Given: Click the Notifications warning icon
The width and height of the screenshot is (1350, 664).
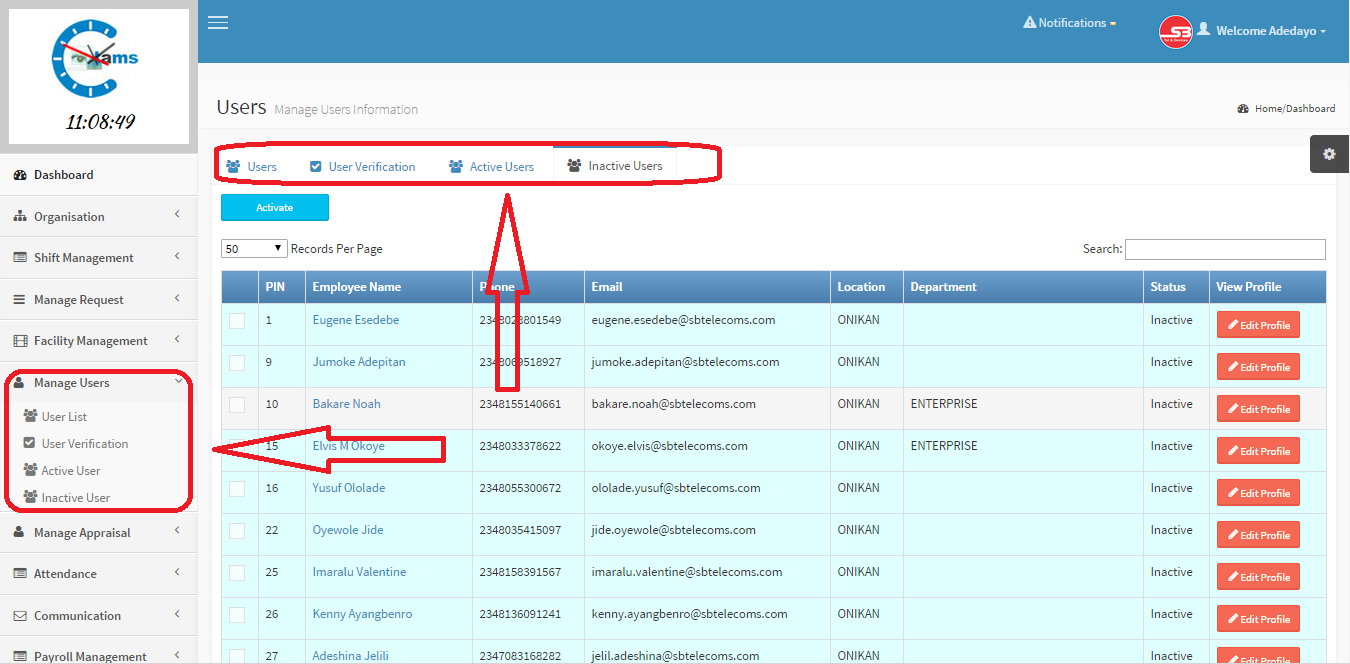Looking at the screenshot, I should pos(1030,22).
